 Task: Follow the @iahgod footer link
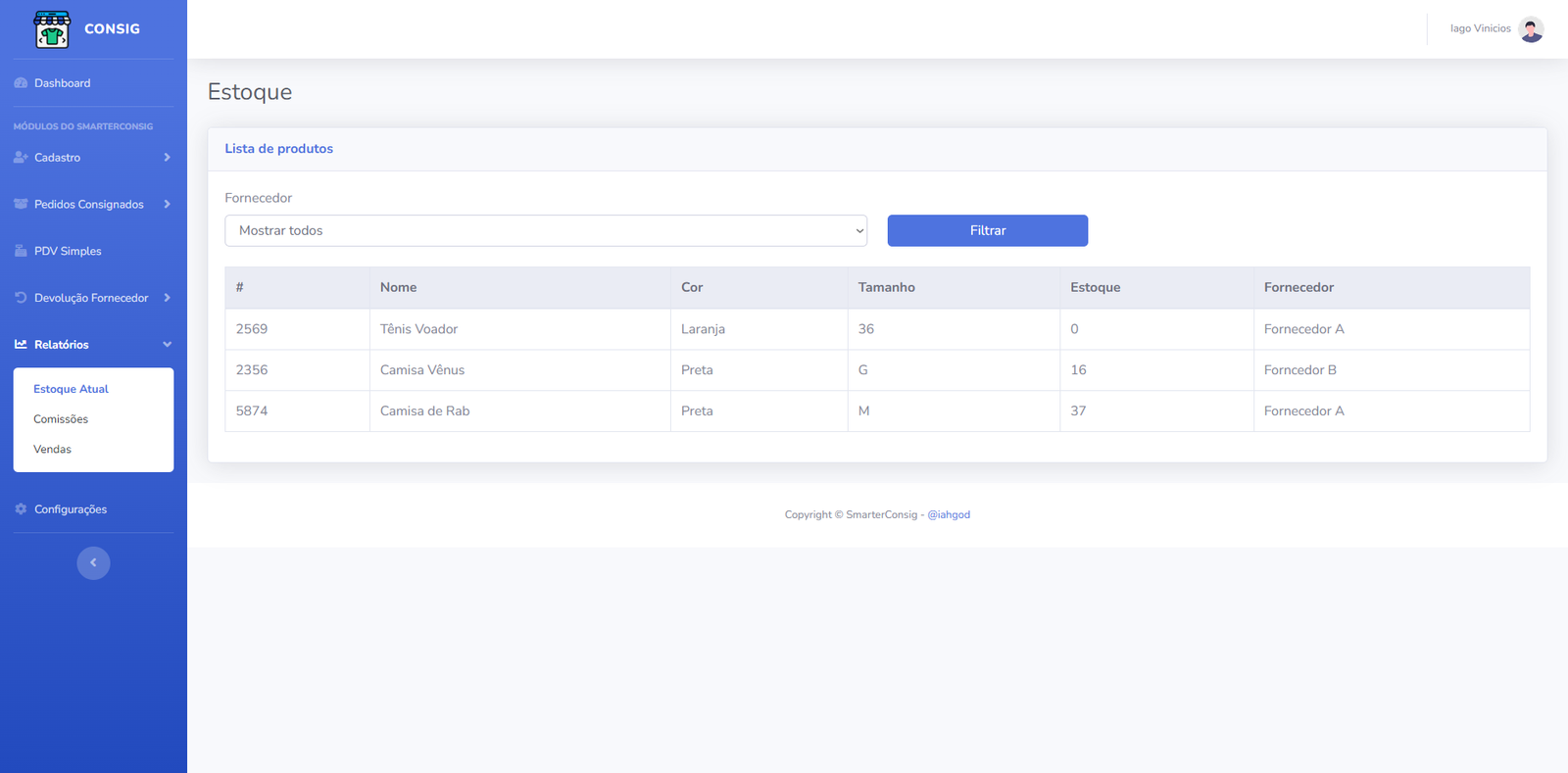(949, 514)
